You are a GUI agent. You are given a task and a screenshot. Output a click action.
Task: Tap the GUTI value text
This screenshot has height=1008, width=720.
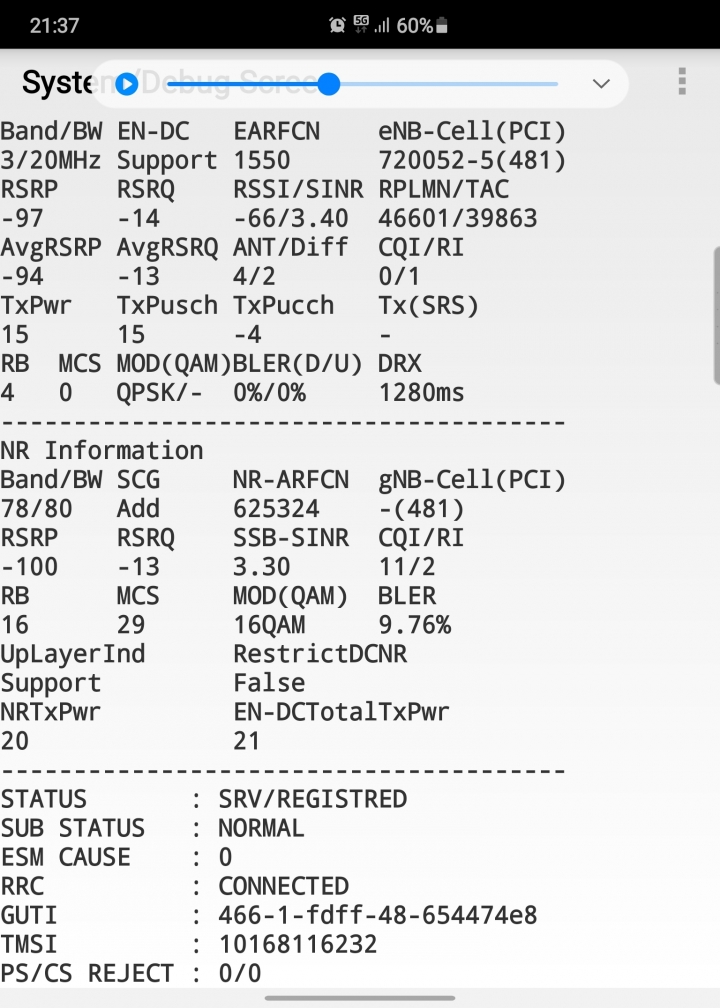(377, 915)
